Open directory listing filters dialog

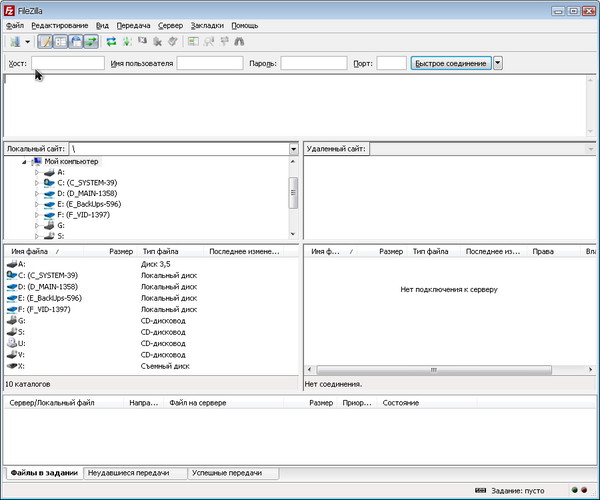[193, 42]
